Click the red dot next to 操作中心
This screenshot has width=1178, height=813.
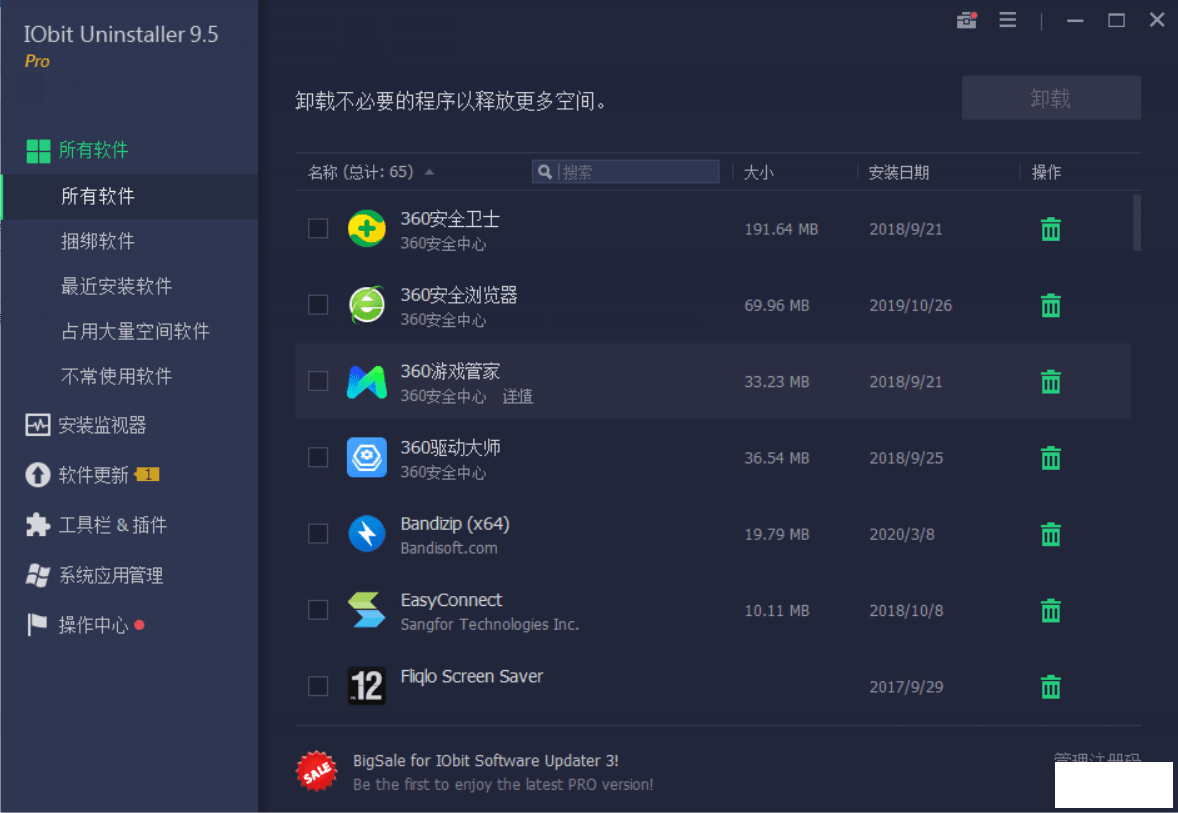click(139, 624)
